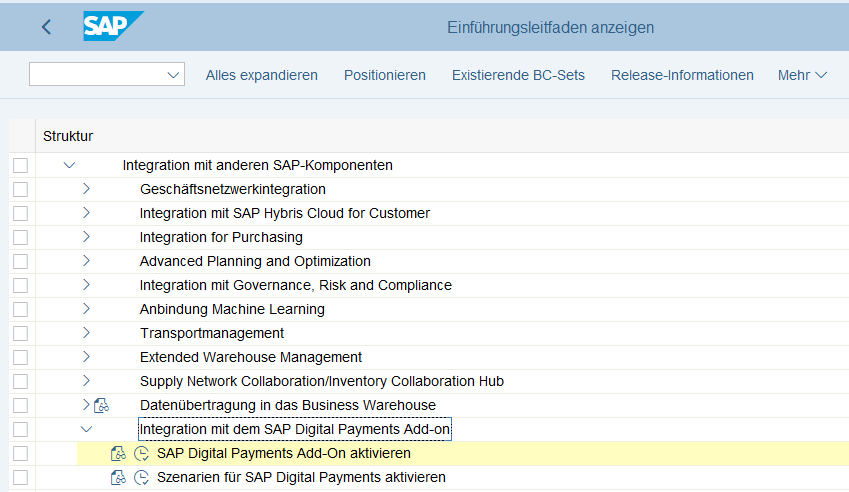Execute IMG activity Szenarien für SAP Digital Payments aktivieren

click(141, 478)
